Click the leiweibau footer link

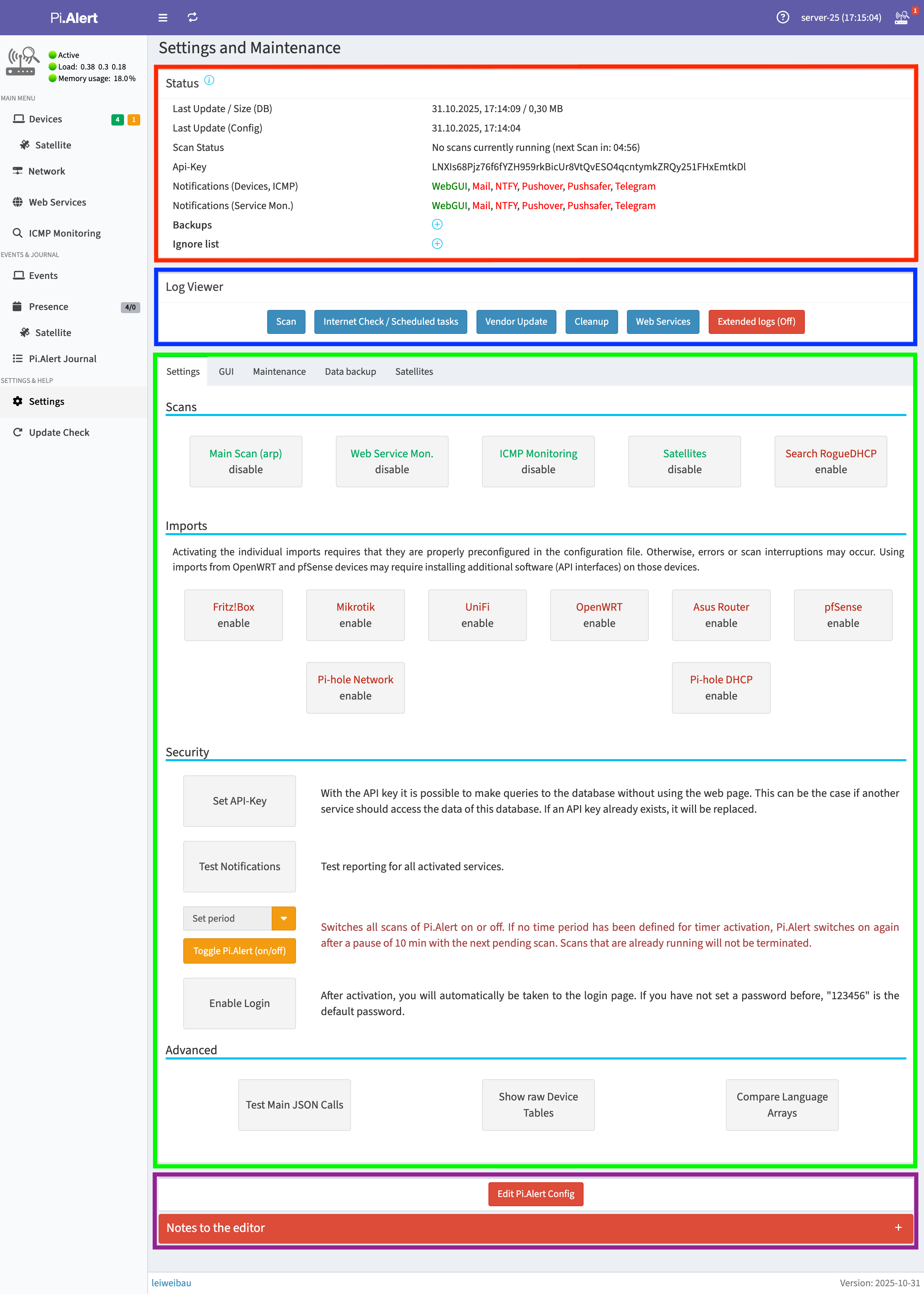(171, 1283)
